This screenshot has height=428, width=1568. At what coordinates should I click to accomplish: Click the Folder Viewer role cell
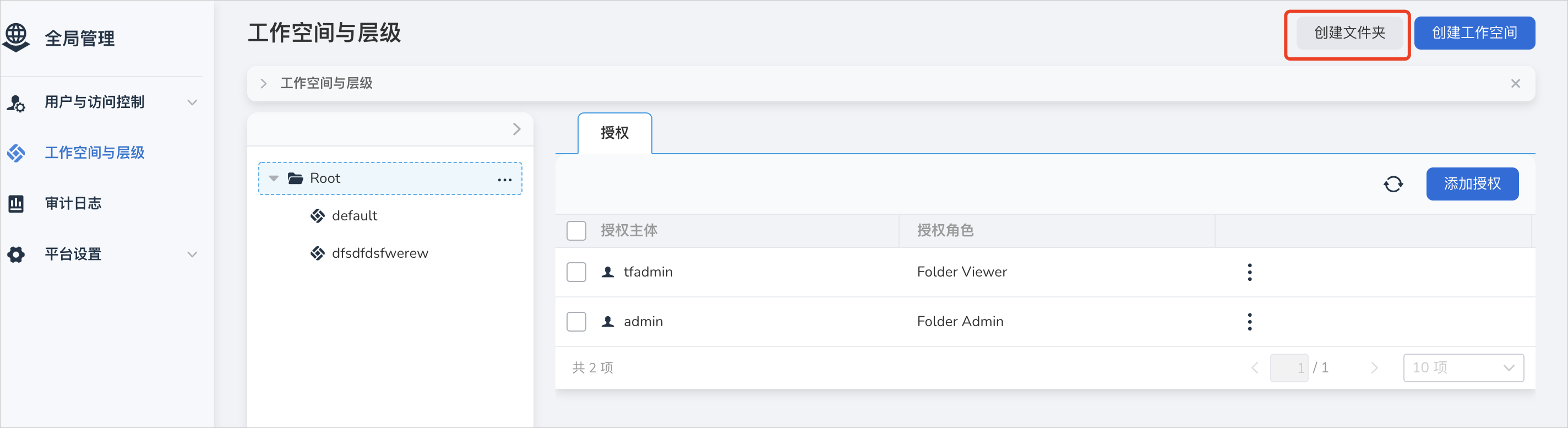(962, 272)
